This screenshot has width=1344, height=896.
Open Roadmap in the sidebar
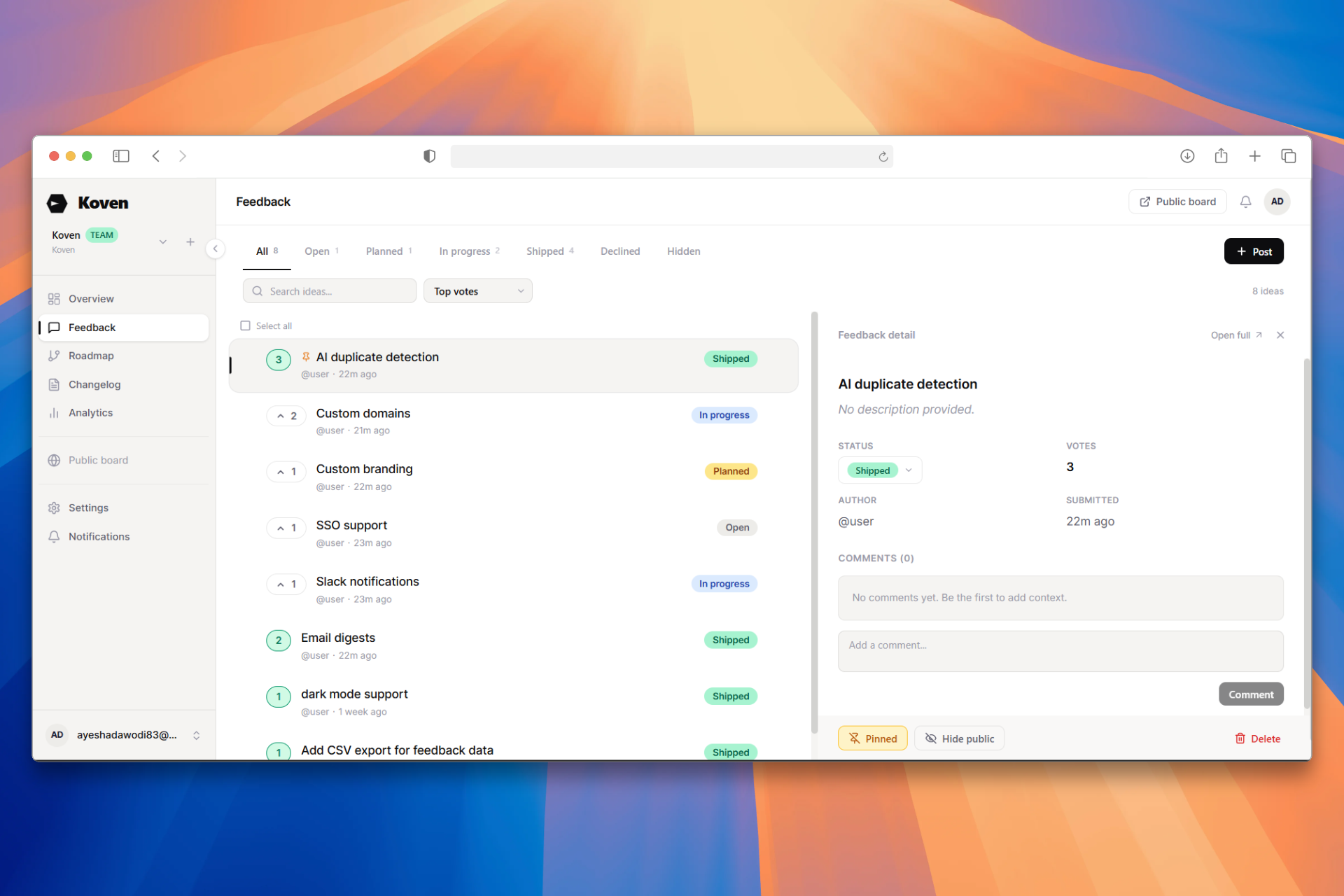coord(125,356)
